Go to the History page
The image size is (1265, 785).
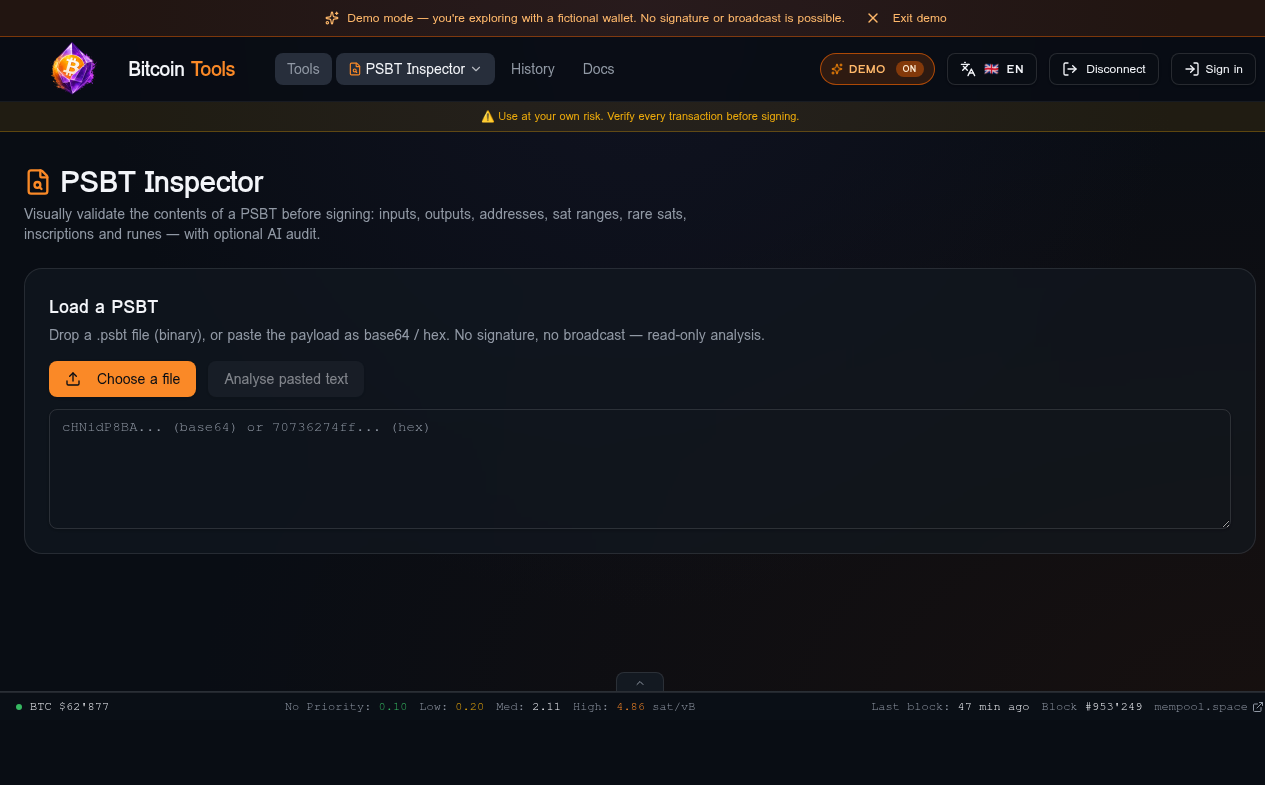[532, 69]
